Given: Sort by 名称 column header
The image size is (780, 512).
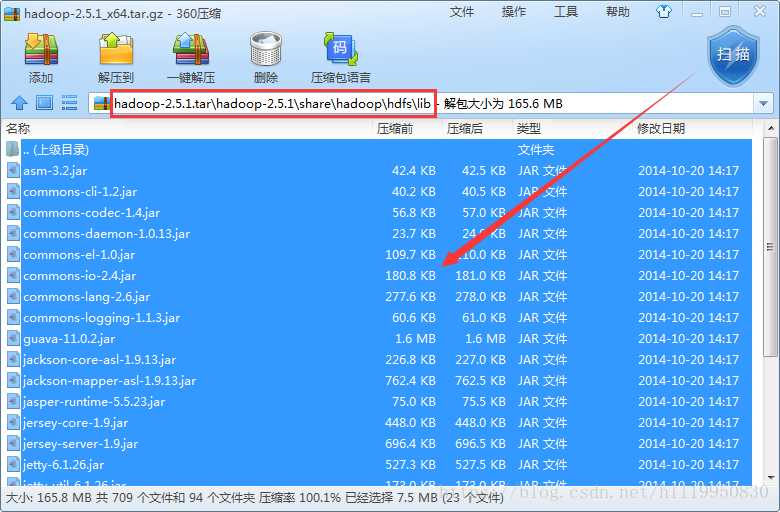Looking at the screenshot, I should click(x=18, y=129).
